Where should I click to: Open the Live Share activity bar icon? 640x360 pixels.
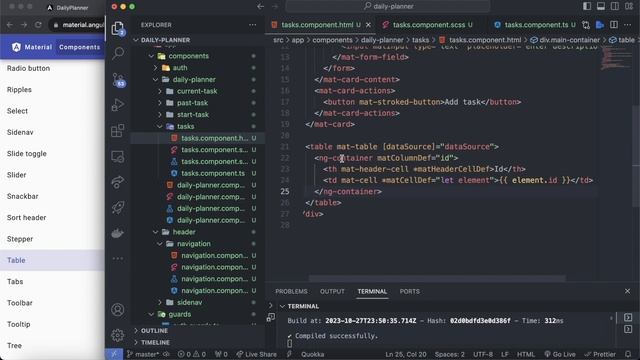click(118, 182)
